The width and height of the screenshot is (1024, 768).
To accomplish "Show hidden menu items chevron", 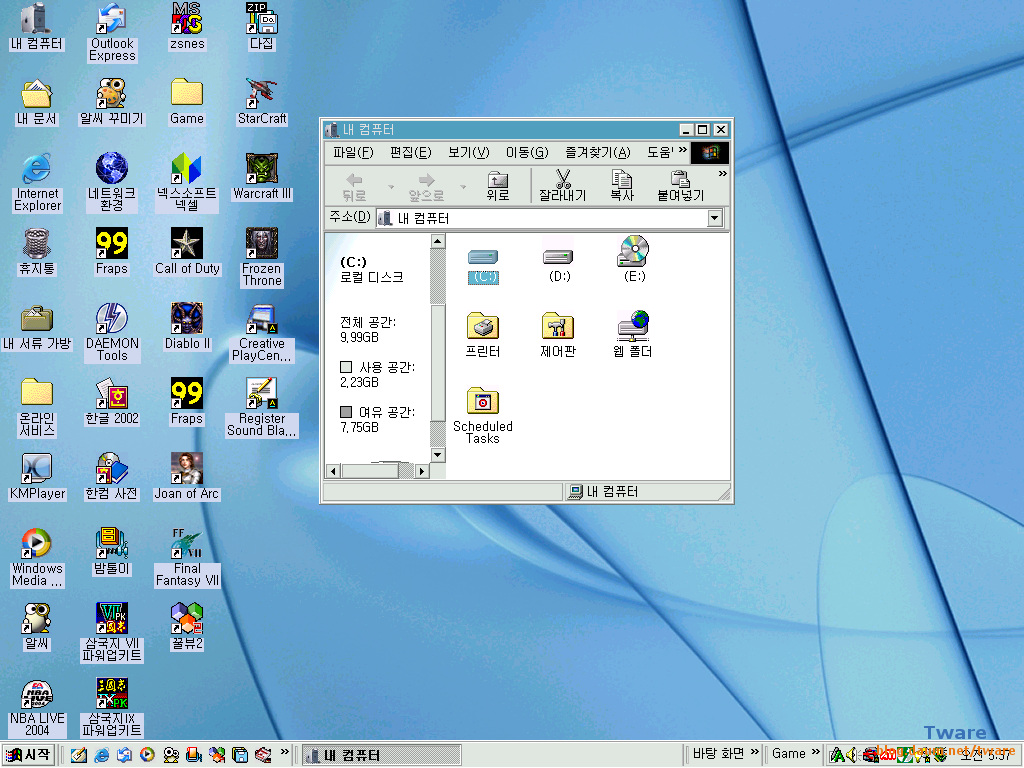I will pyautogui.click(x=682, y=150).
